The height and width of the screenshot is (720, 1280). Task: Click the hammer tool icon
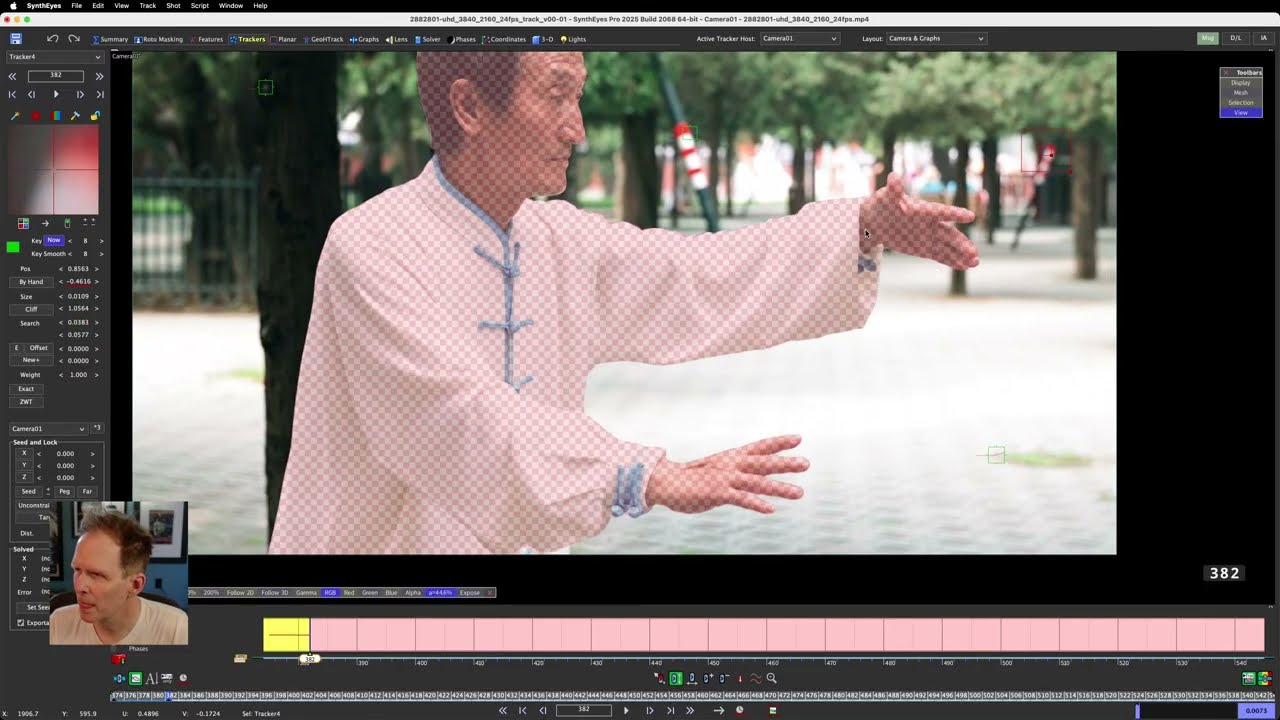click(x=75, y=116)
